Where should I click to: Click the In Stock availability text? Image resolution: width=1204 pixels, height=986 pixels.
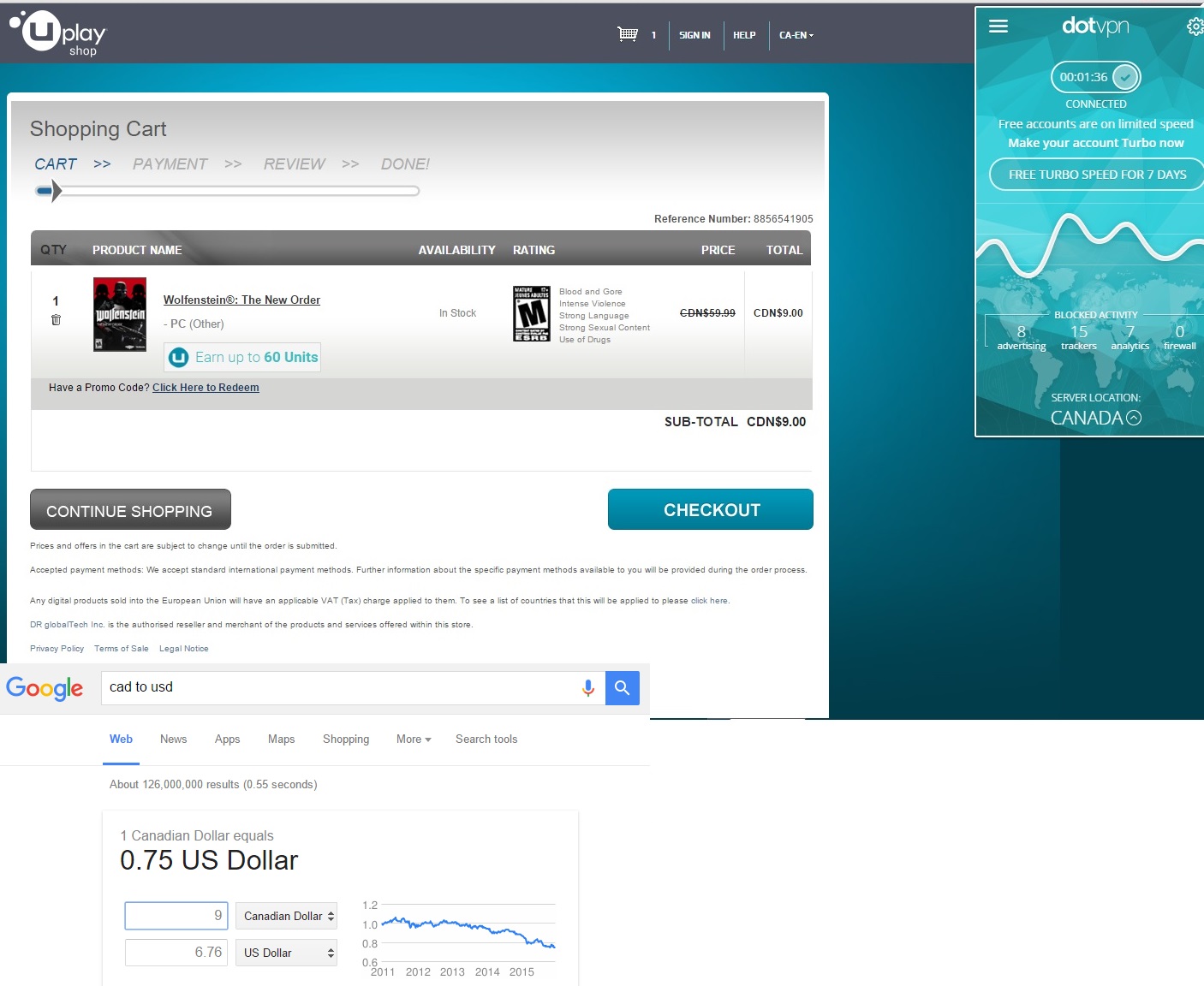pyautogui.click(x=457, y=313)
